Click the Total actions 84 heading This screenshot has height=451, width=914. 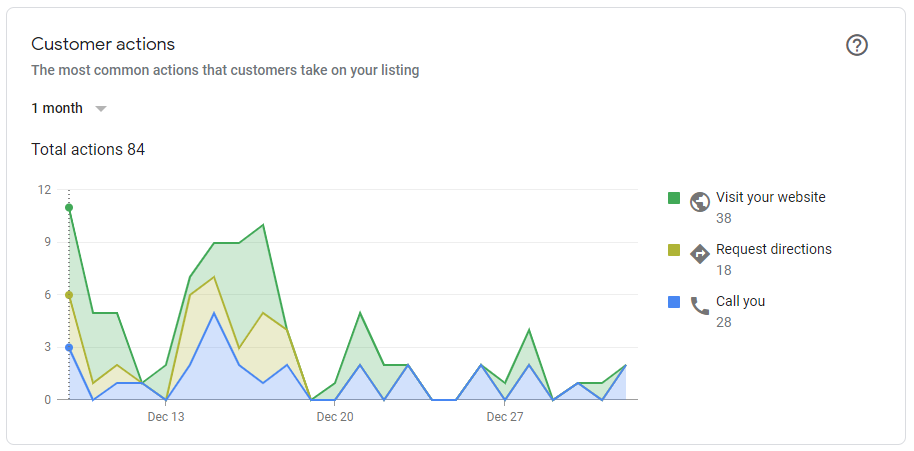point(88,150)
